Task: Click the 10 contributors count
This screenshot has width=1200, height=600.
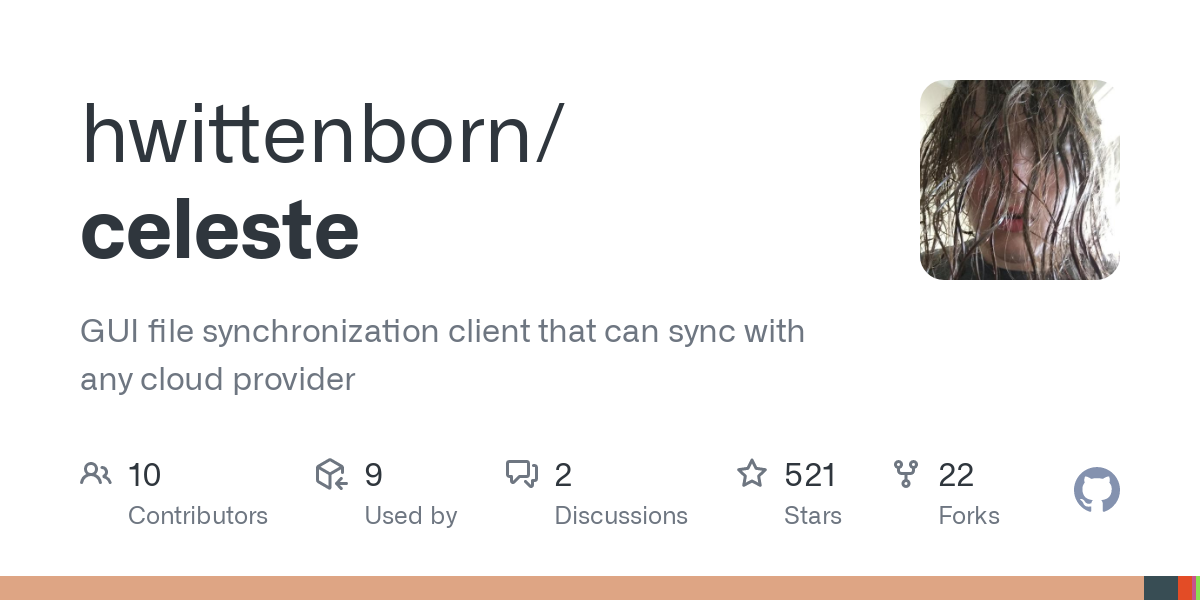Action: coord(144,475)
